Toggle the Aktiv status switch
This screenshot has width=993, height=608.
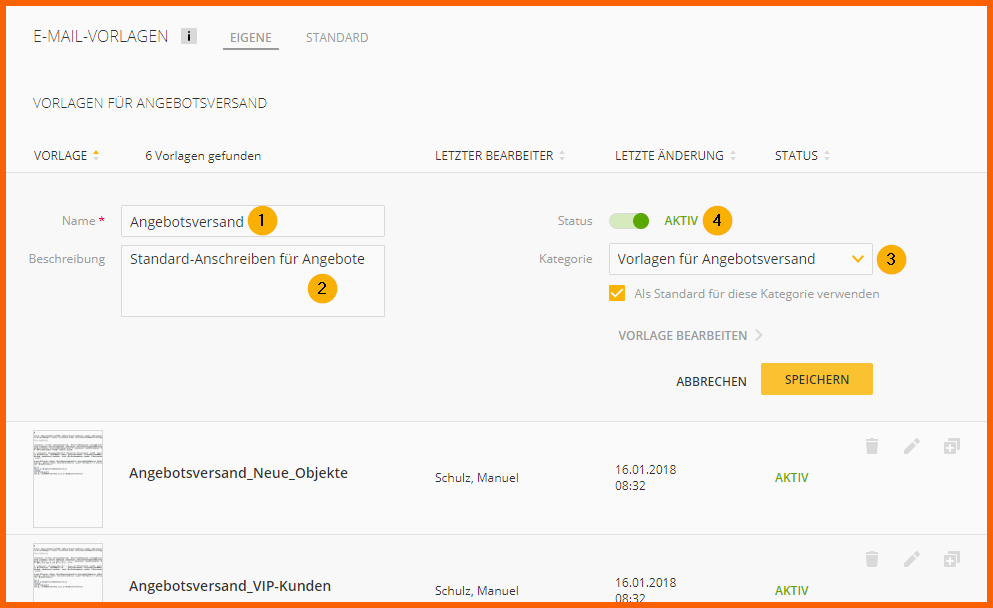pos(629,221)
